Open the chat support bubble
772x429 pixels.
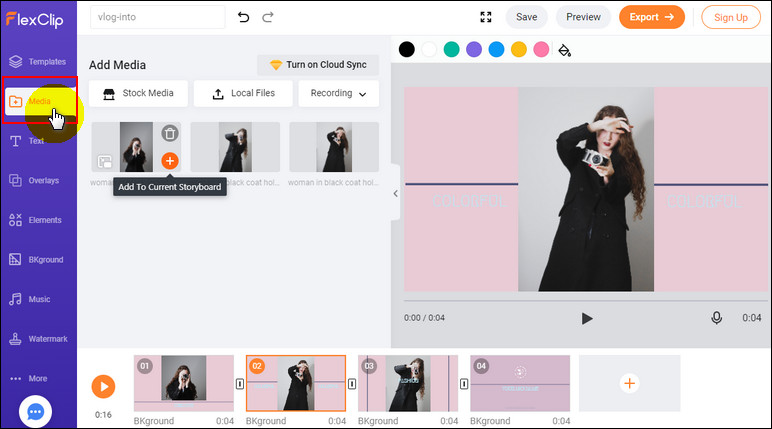click(35, 411)
